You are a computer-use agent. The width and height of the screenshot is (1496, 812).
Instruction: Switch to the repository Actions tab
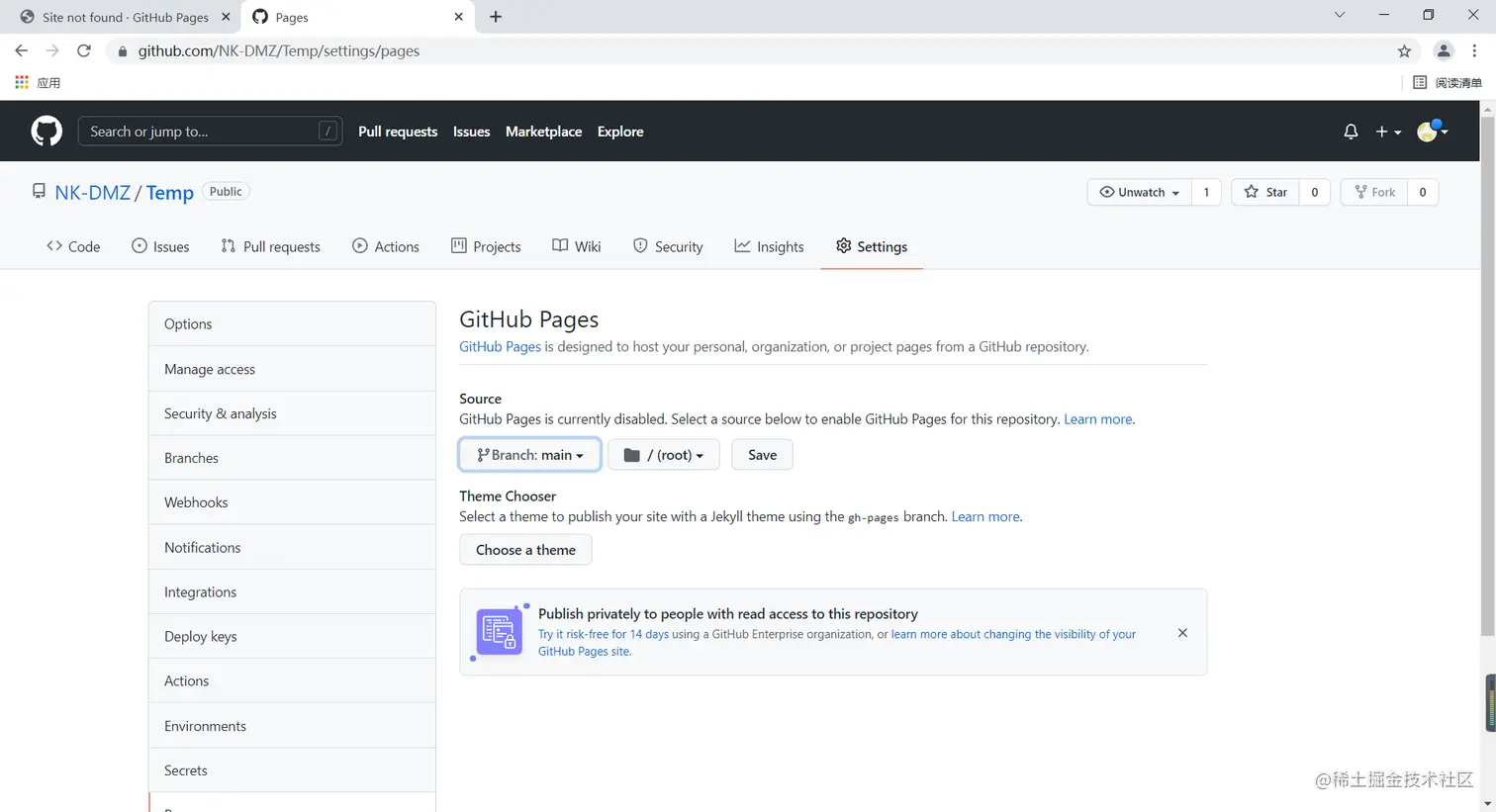pyautogui.click(x=386, y=246)
